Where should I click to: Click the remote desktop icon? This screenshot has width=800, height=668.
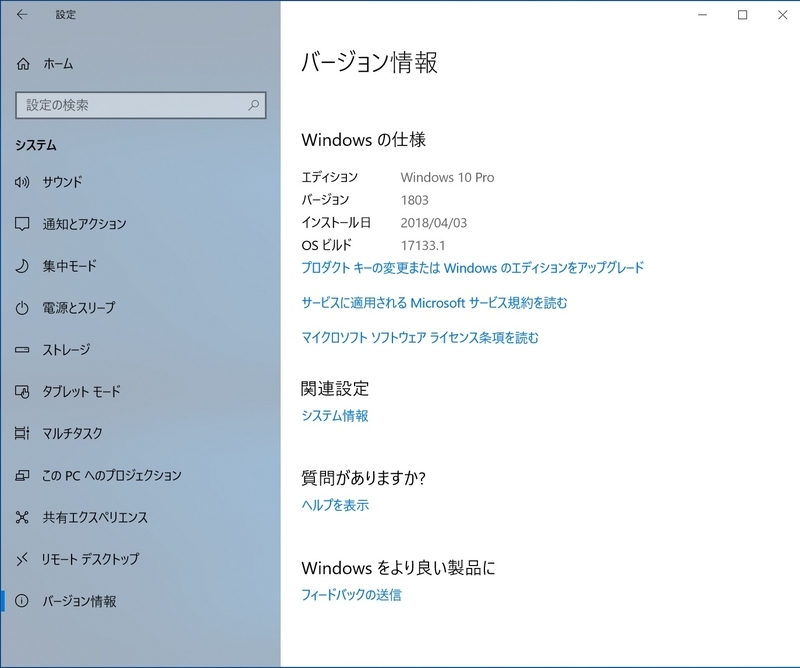[22, 559]
